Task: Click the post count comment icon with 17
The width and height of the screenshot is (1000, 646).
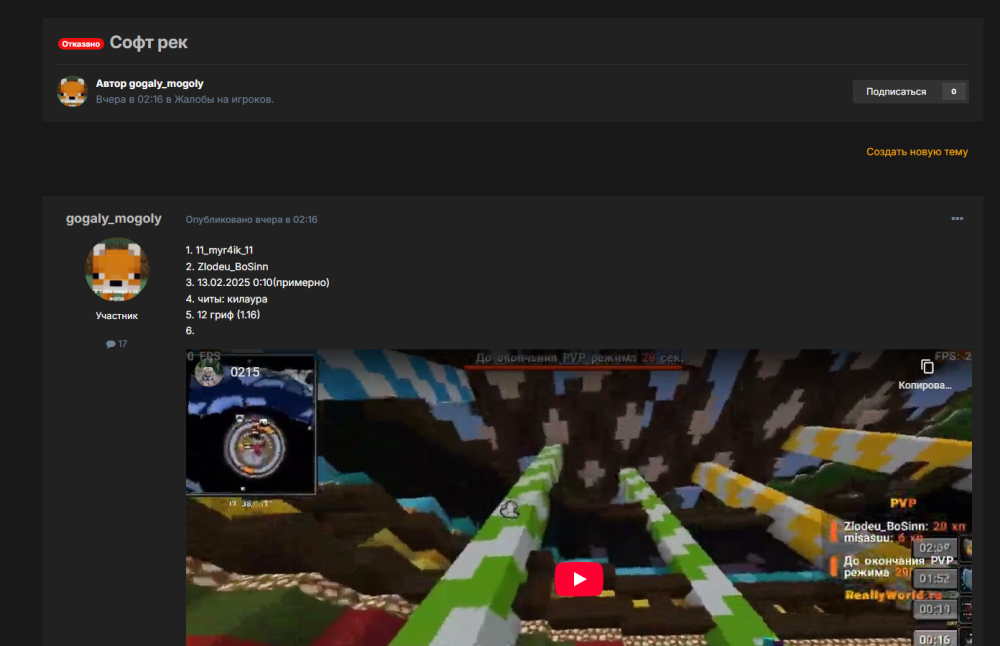Action: [116, 344]
